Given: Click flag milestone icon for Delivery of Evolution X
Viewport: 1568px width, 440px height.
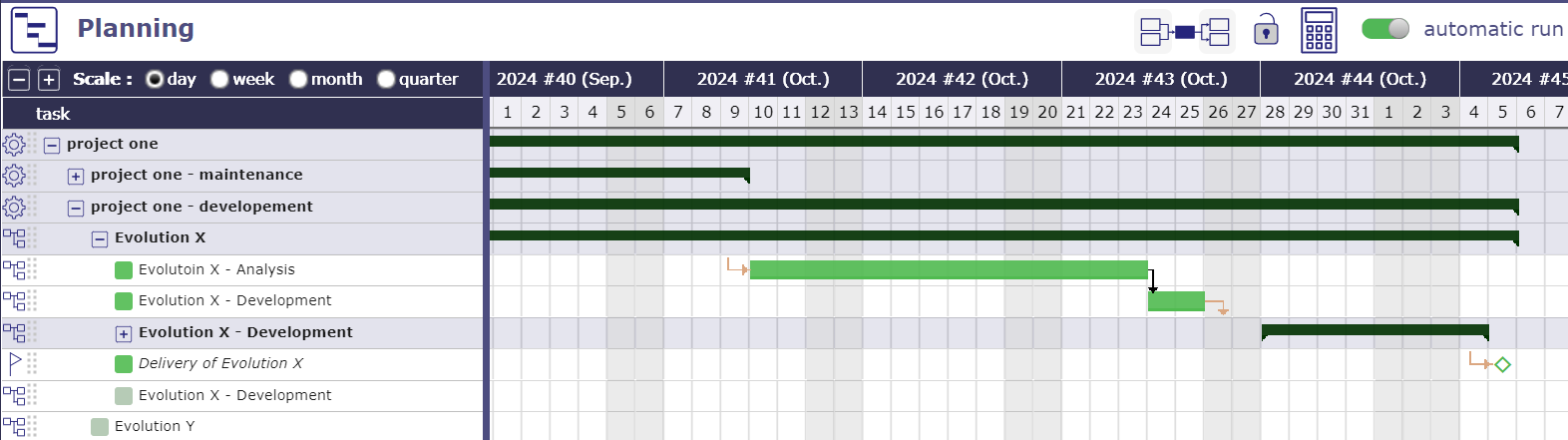Looking at the screenshot, I should (x=14, y=364).
